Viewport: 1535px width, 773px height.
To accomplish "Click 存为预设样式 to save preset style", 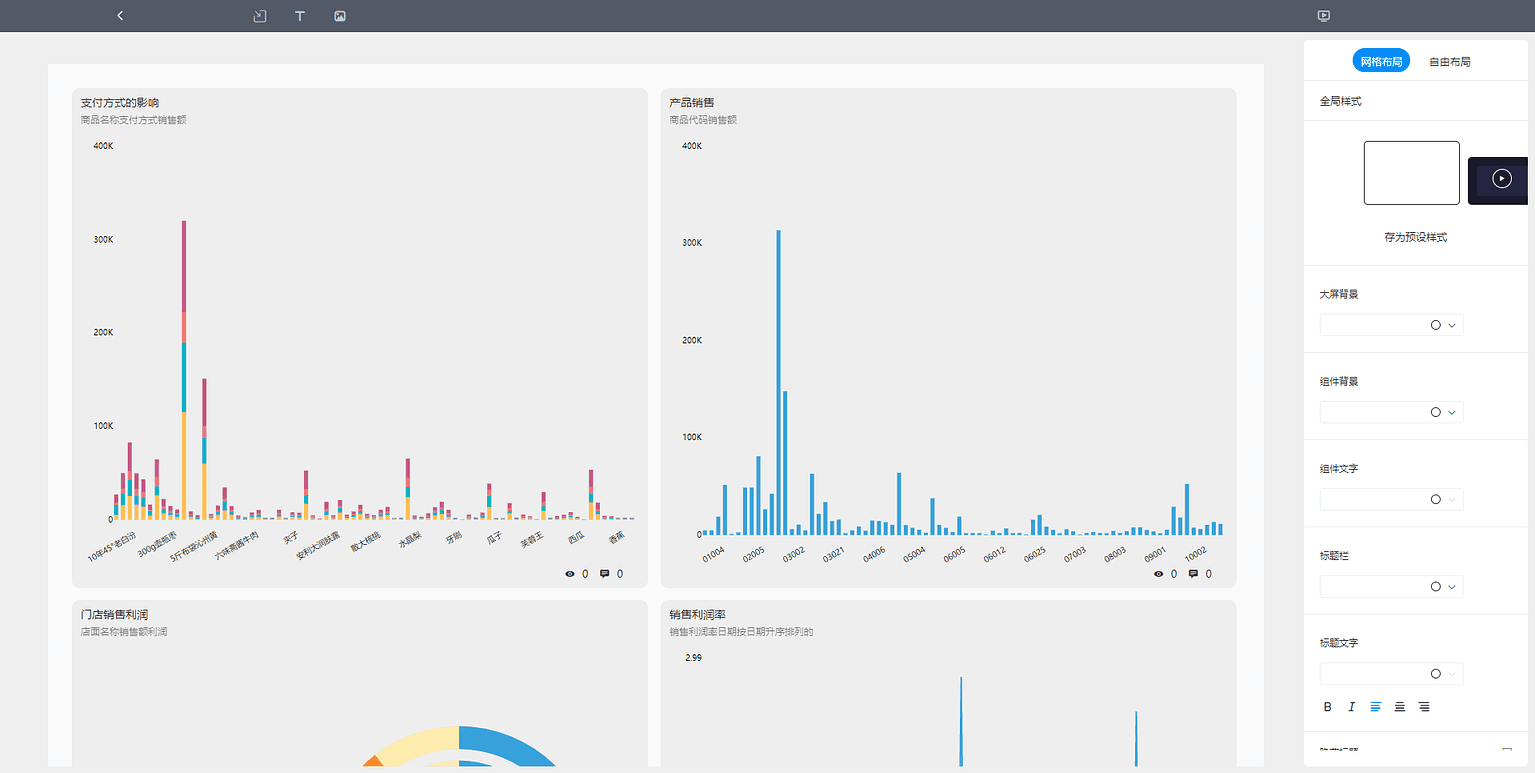I will 1415,237.
